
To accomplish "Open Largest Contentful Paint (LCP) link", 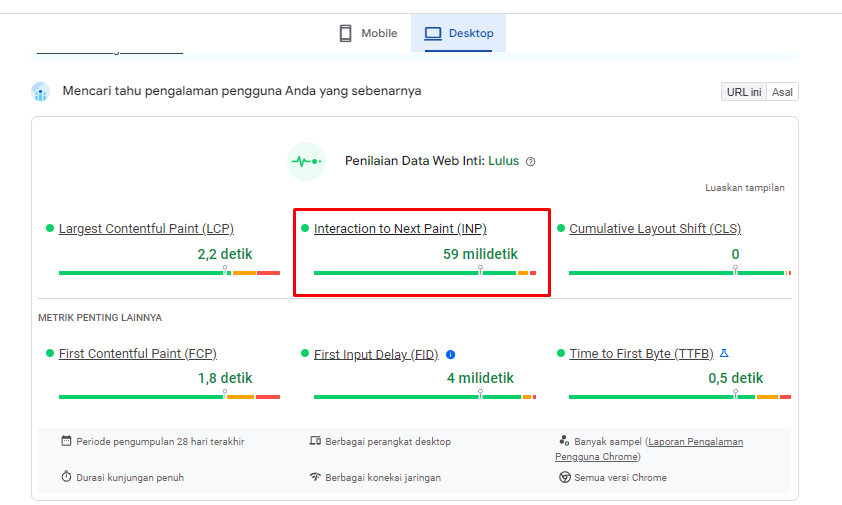I will [x=146, y=228].
